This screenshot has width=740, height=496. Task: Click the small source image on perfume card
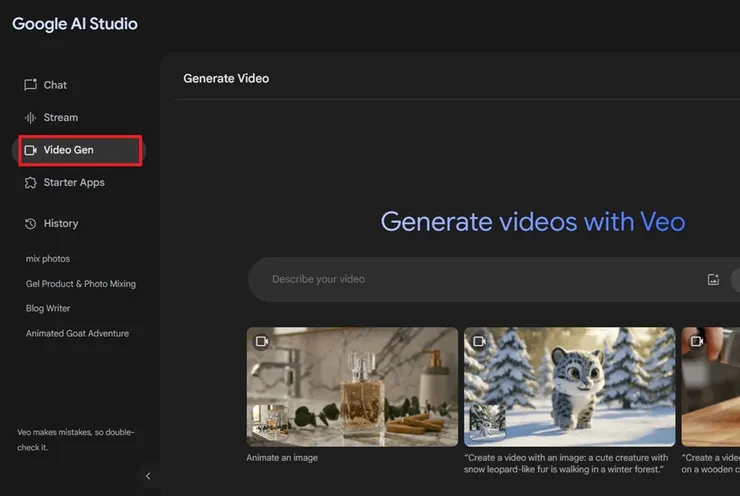(x=270, y=422)
